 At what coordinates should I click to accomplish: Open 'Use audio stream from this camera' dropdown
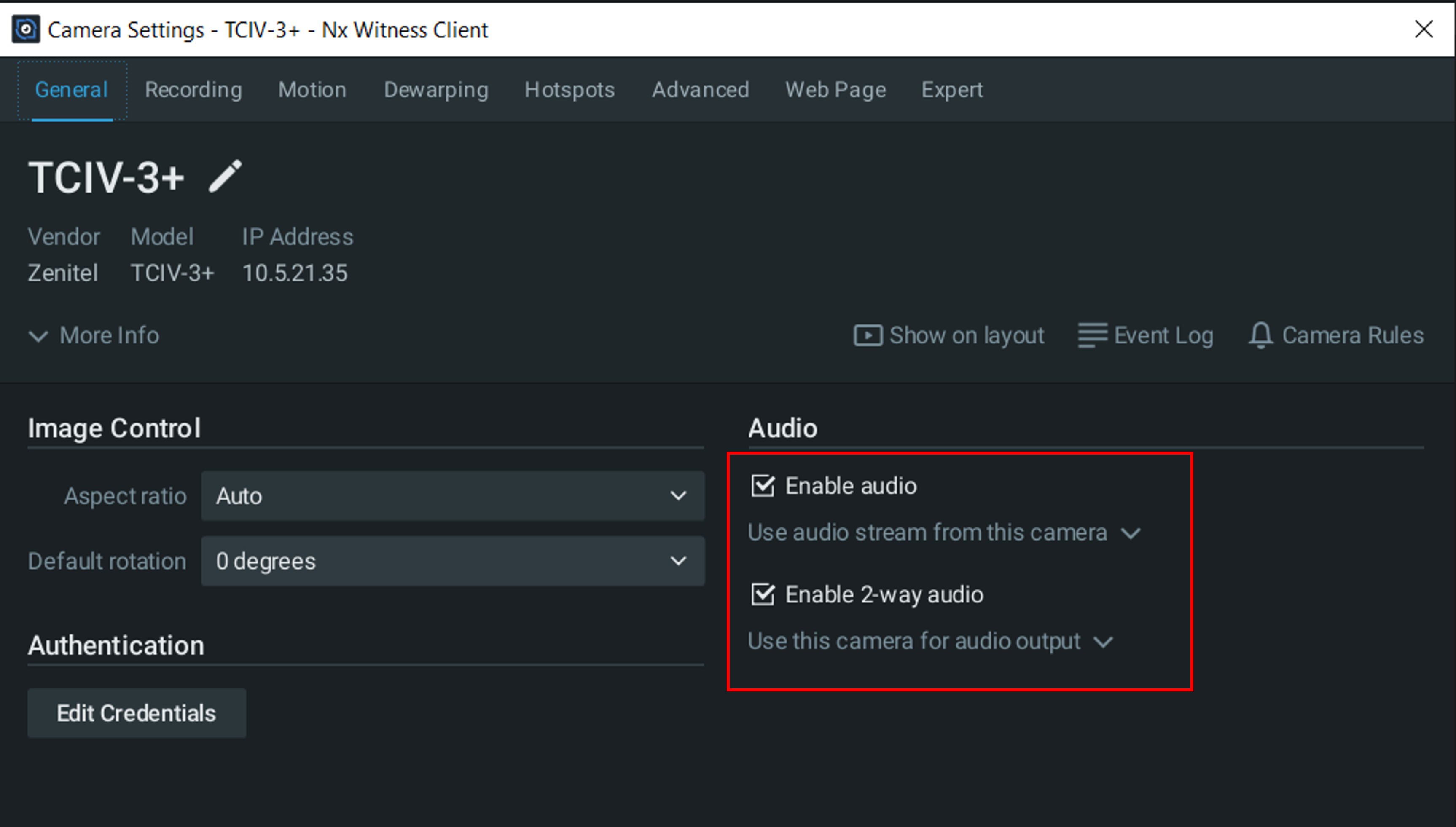click(943, 533)
